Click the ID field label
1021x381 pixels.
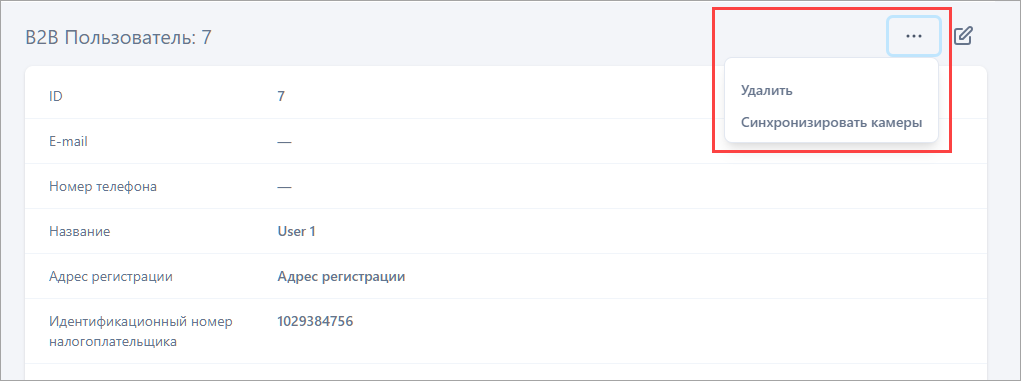(55, 96)
